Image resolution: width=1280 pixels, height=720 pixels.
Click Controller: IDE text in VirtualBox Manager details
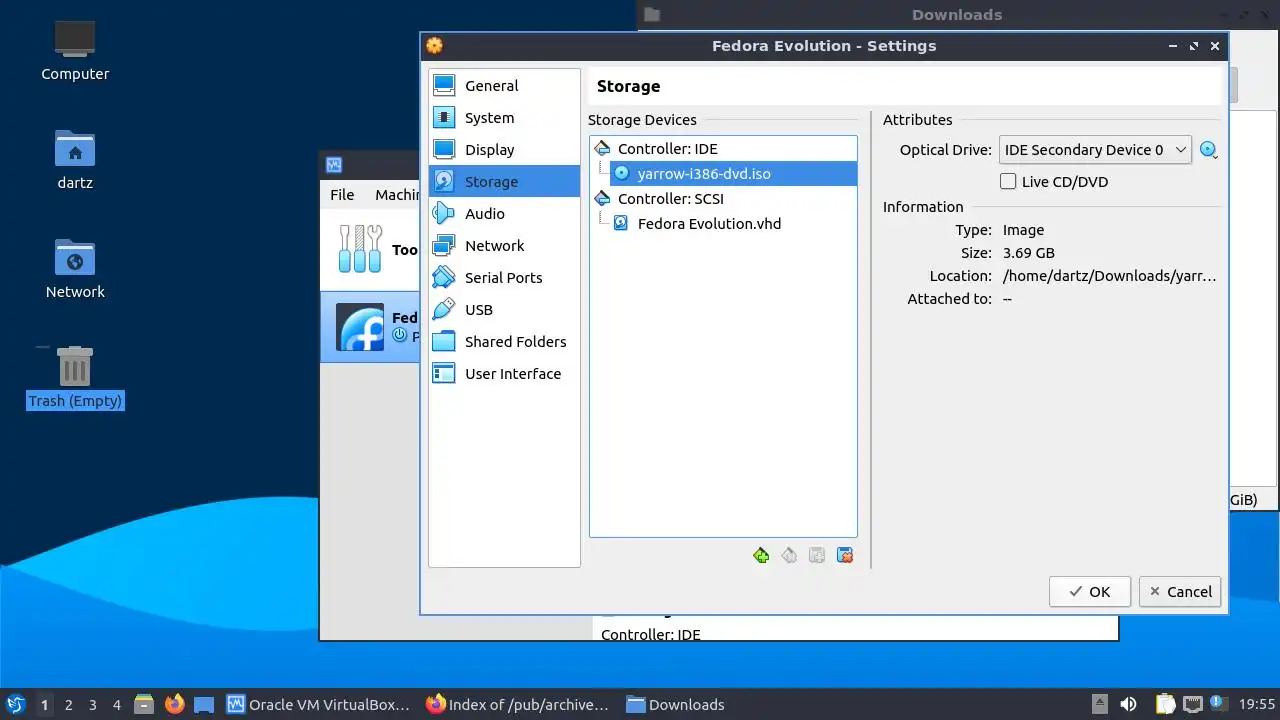click(651, 635)
